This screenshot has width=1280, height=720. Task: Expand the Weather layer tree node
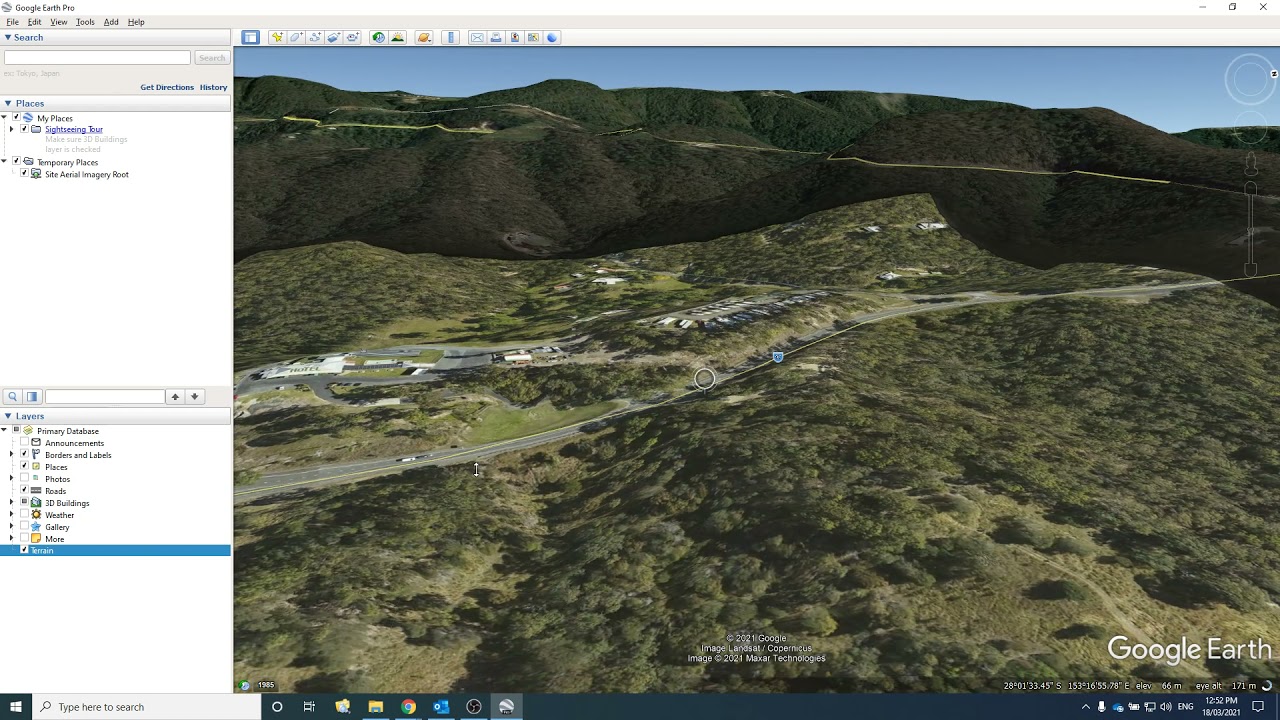click(x=11, y=515)
